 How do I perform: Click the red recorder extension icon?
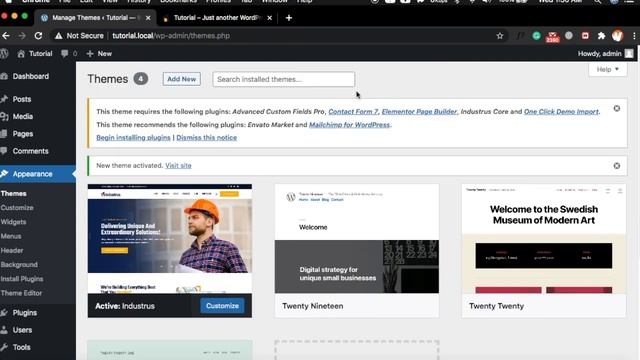point(585,36)
